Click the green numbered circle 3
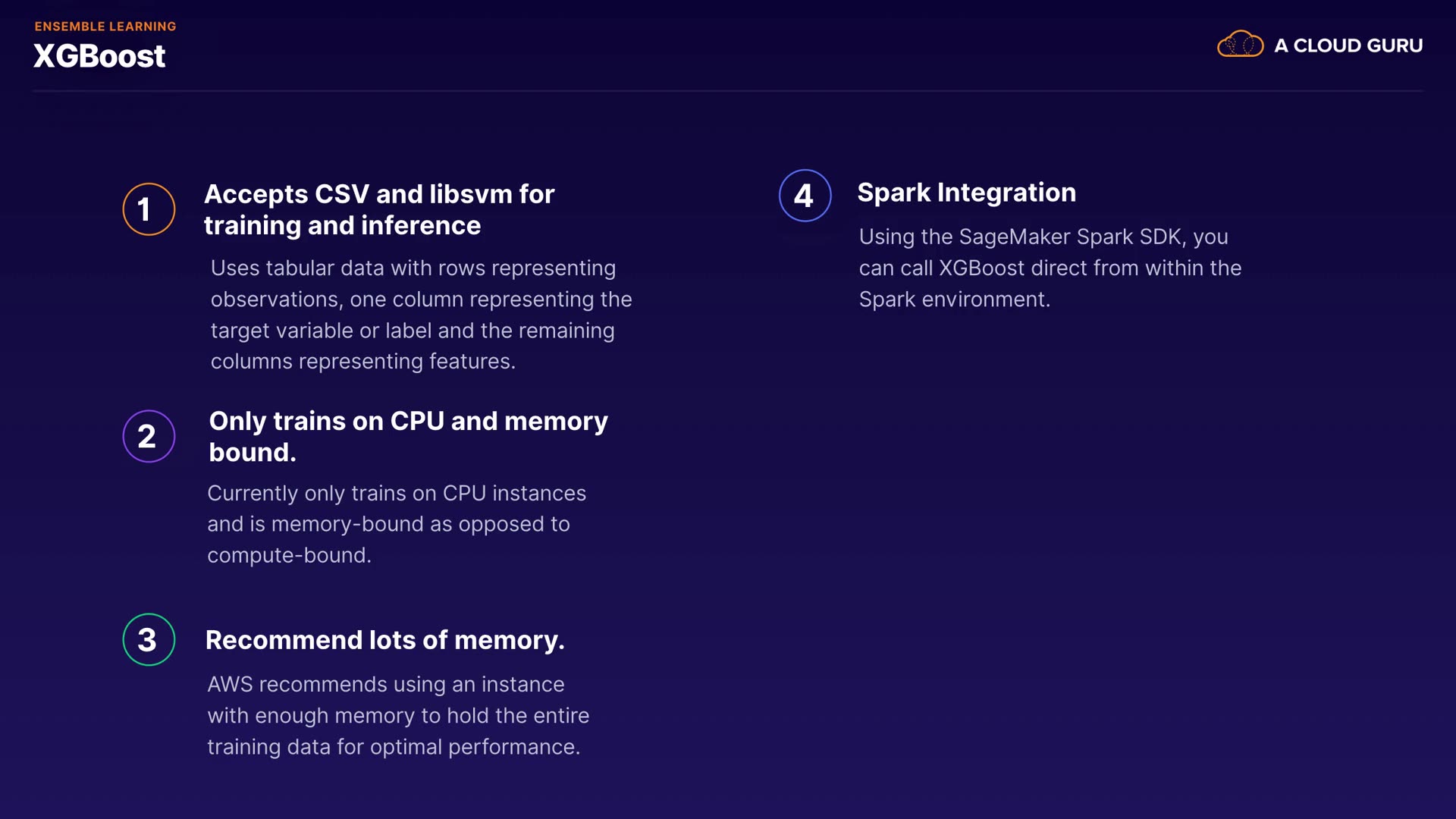 [149, 639]
